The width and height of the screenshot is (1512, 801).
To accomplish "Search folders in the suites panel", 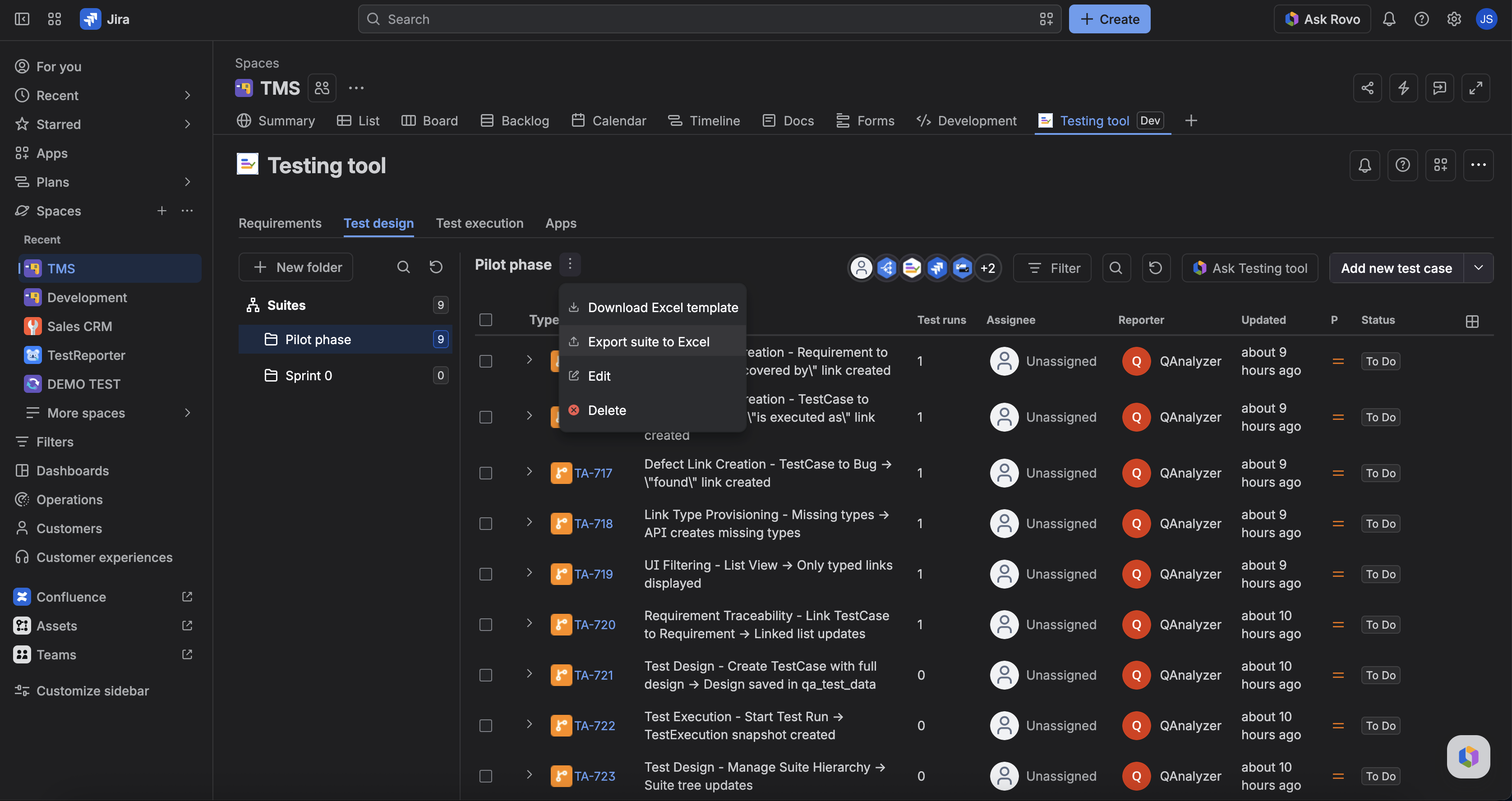I will tap(403, 267).
